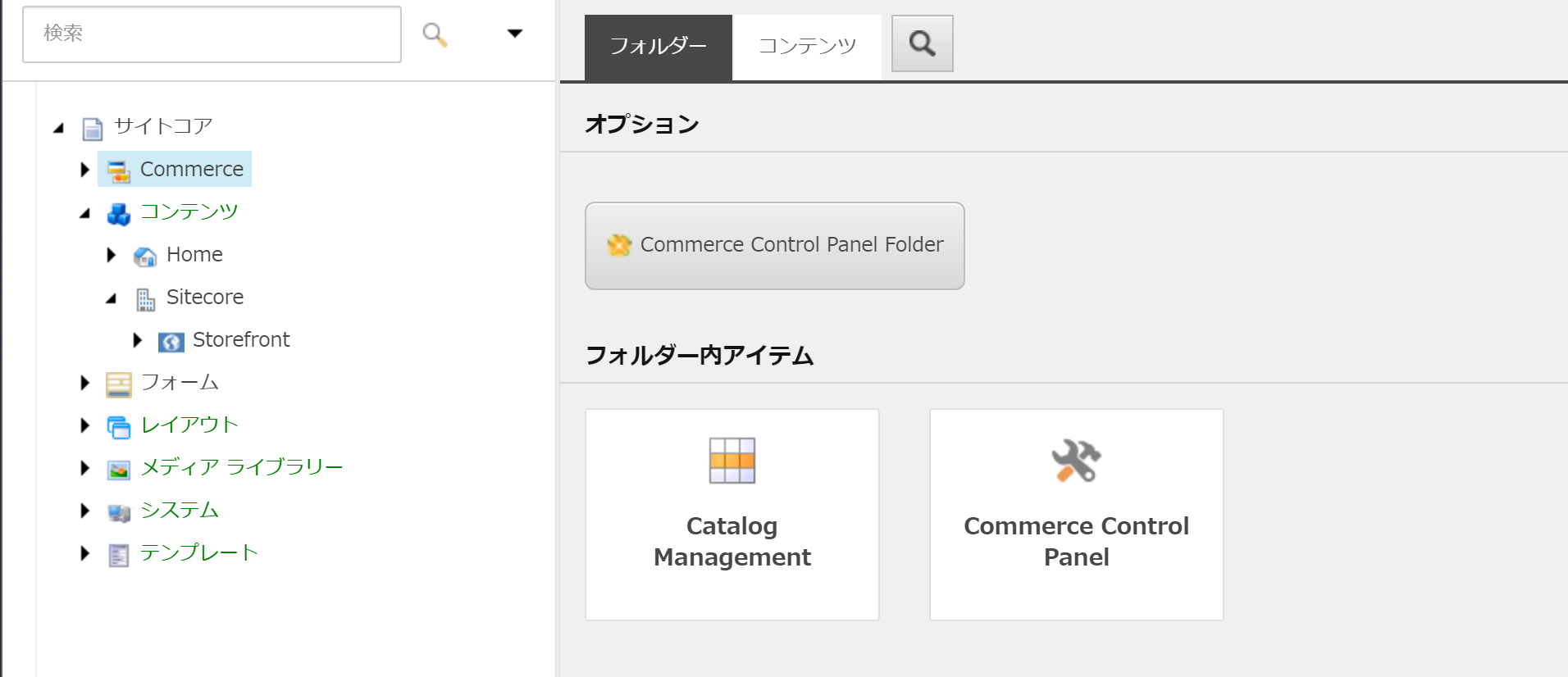Image resolution: width=1568 pixels, height=677 pixels.
Task: Open the Catalog Management tile
Action: click(x=732, y=515)
